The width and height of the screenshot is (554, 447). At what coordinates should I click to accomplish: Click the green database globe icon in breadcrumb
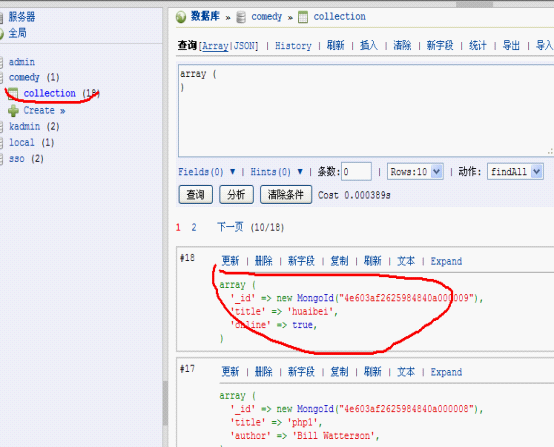(181, 17)
